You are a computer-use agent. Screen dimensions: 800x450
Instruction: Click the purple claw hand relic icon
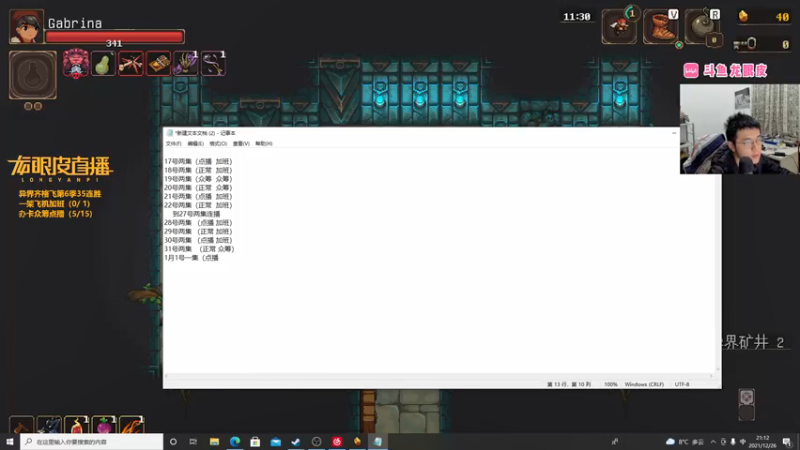click(x=186, y=64)
